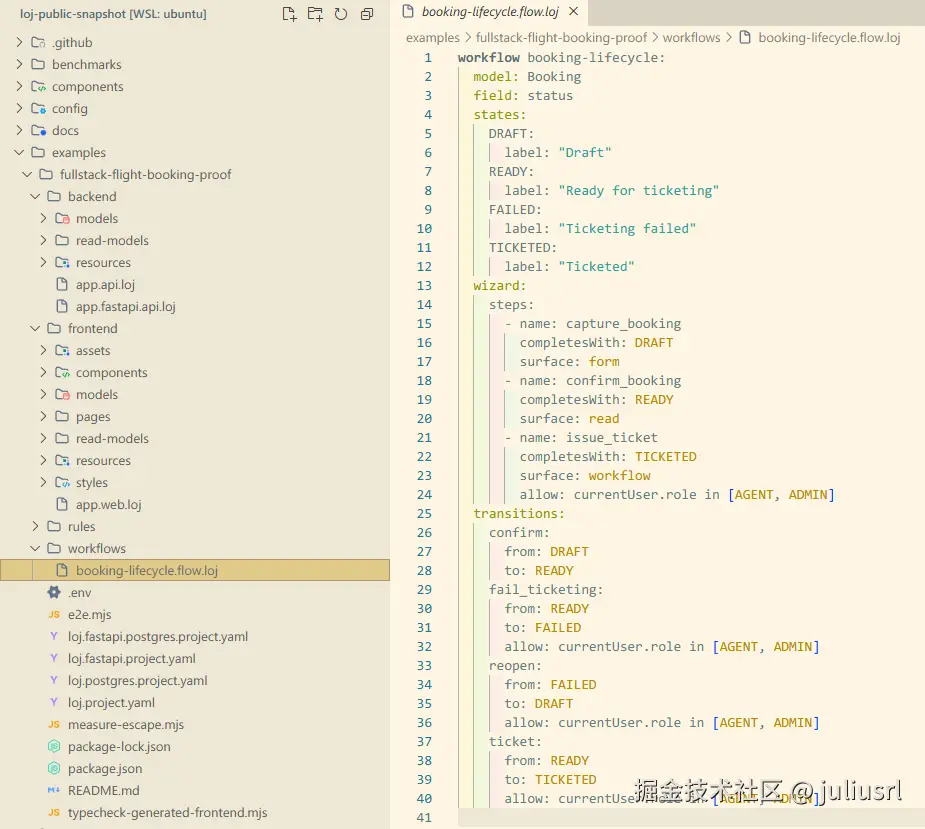Open the models folder under backend
The image size is (925, 829).
pyautogui.click(x=97, y=218)
